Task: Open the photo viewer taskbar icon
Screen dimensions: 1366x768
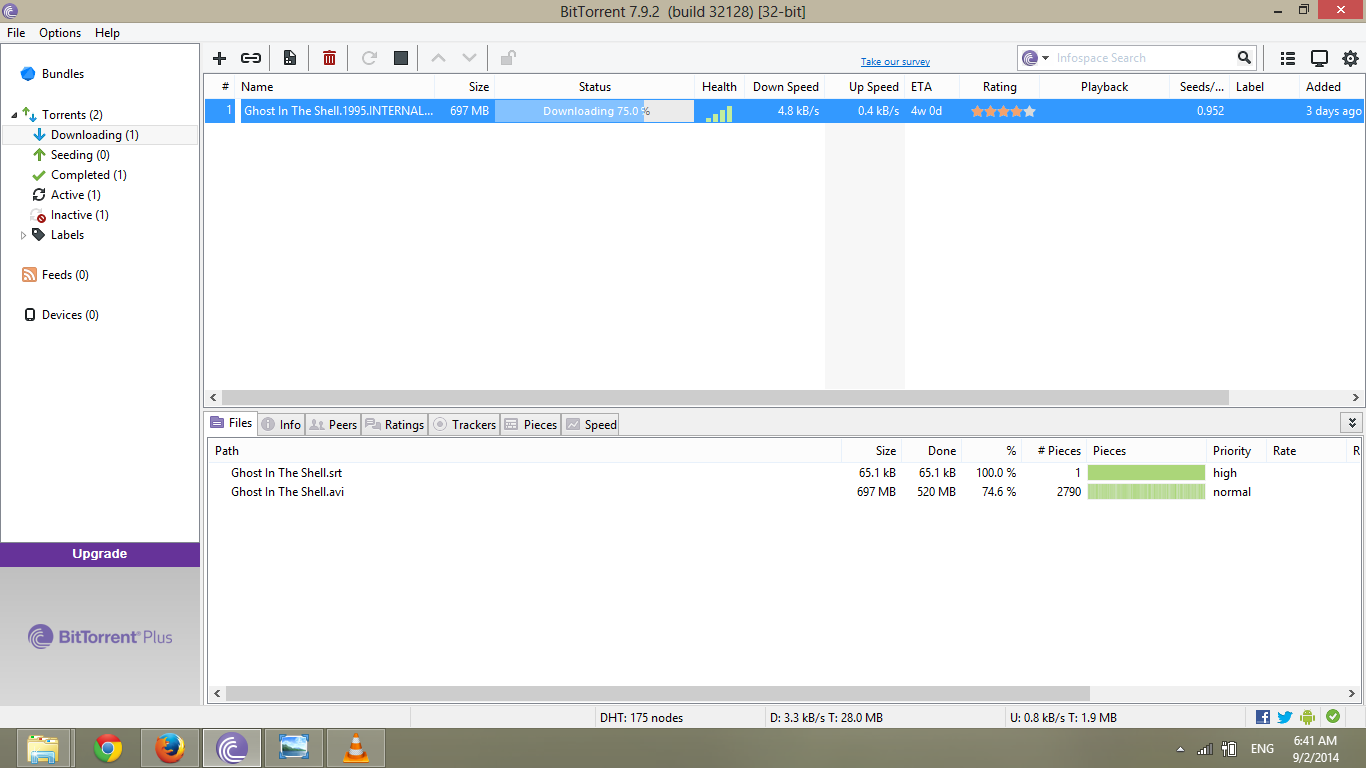Action: (x=294, y=748)
